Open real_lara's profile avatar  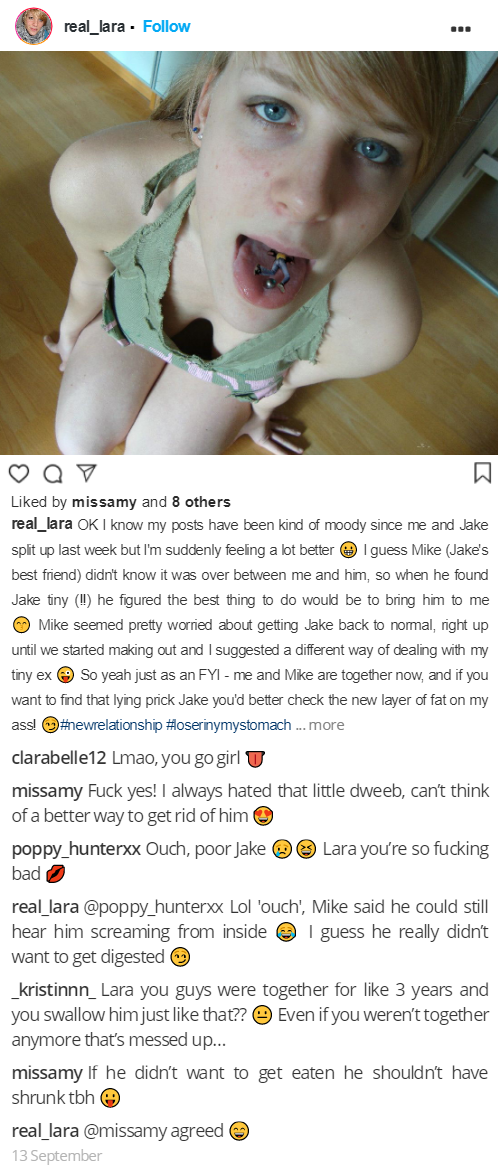click(33, 27)
